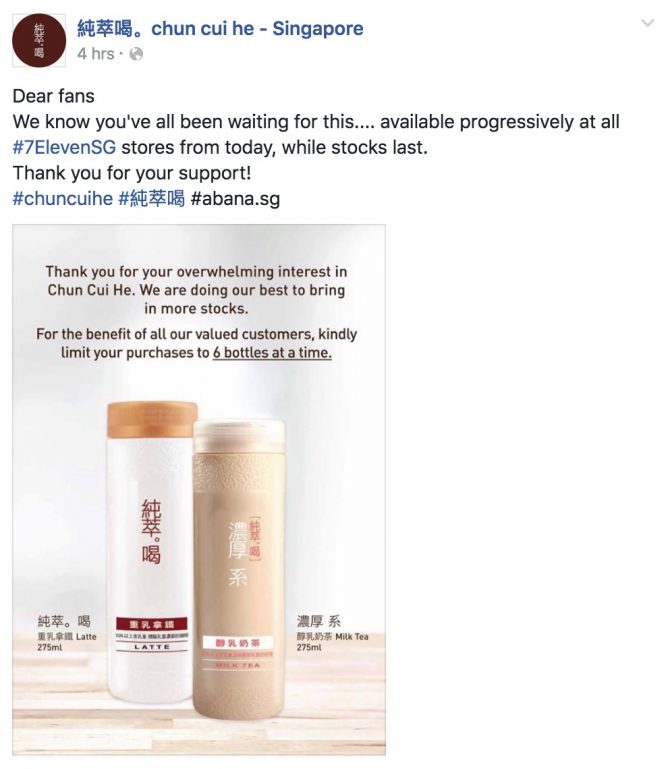Follow the #chuncuihe hashtag
The width and height of the screenshot is (668, 769).
tap(63, 199)
